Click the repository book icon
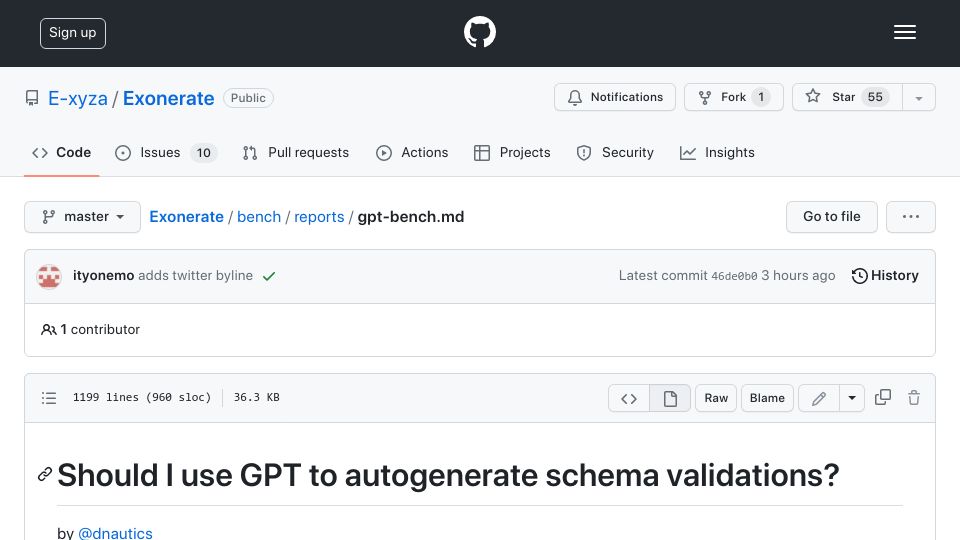960x540 pixels. (x=32, y=98)
